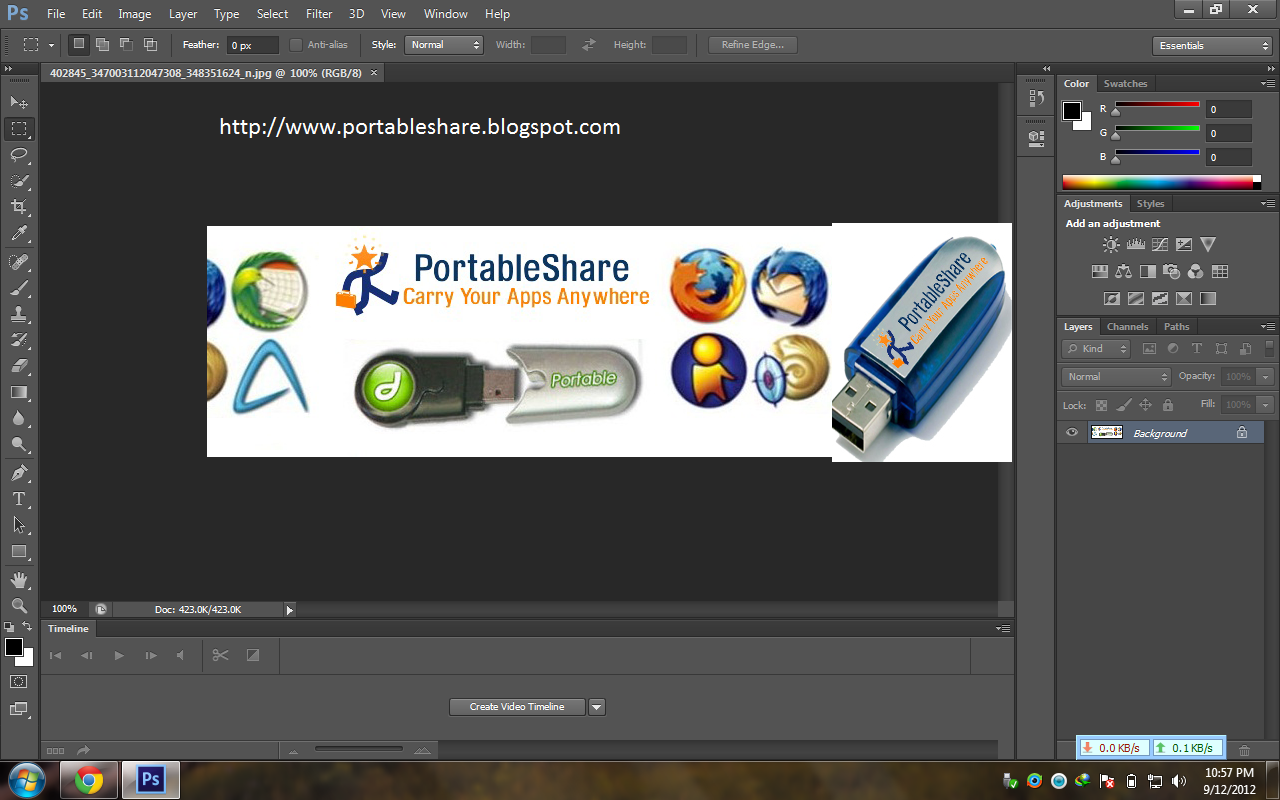Choose Subtract from selection mode
The image size is (1280, 800).
coord(127,45)
